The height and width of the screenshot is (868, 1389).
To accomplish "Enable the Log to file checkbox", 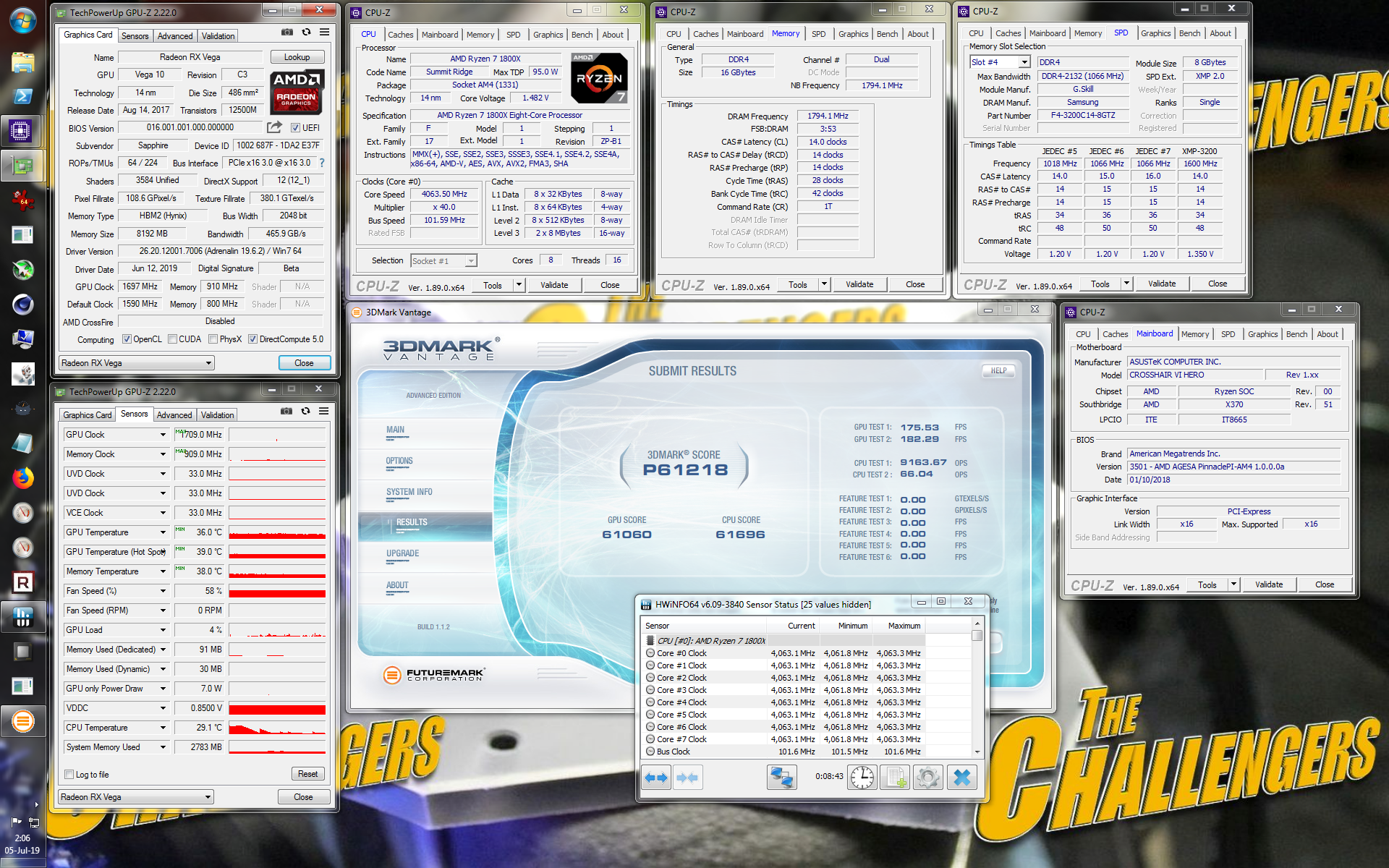I will [69, 775].
